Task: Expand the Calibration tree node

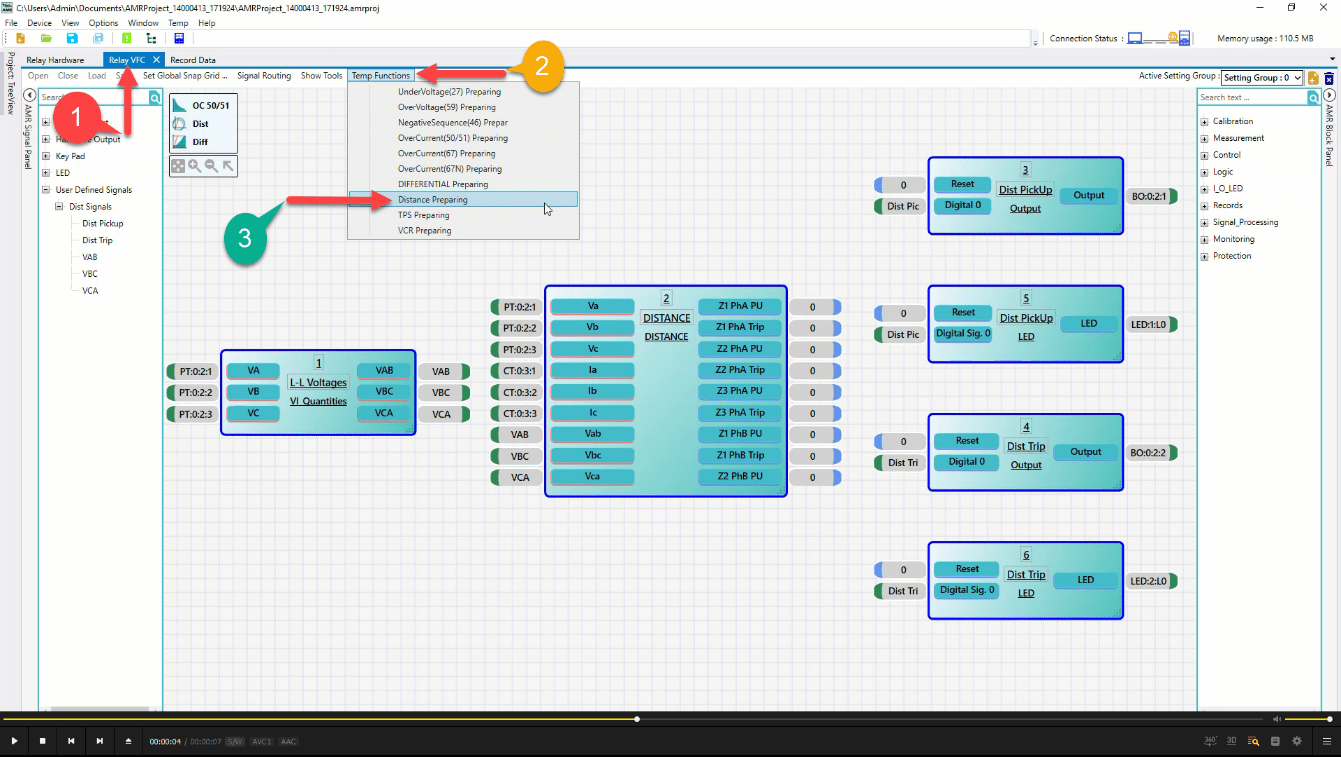Action: 1204,122
